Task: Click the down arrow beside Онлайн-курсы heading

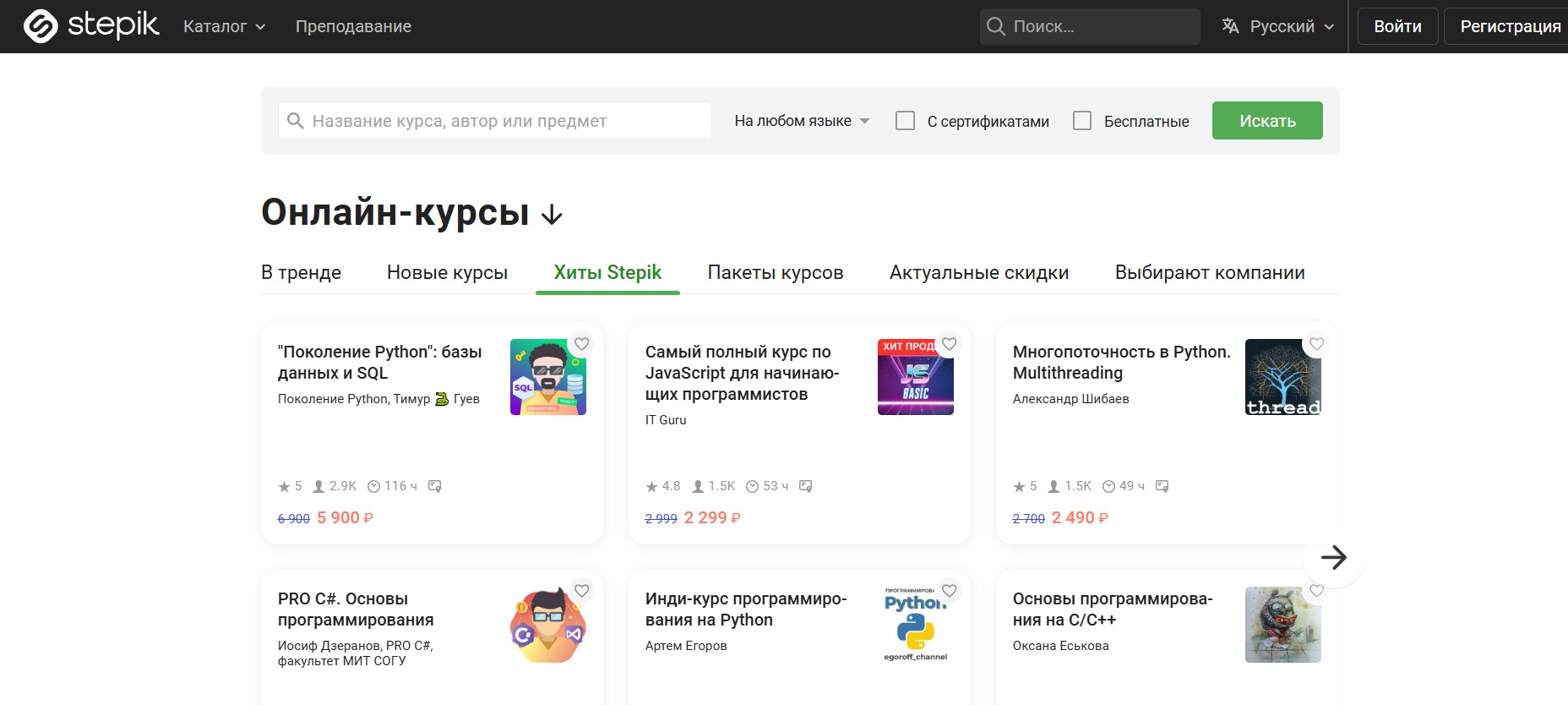Action: (x=552, y=215)
